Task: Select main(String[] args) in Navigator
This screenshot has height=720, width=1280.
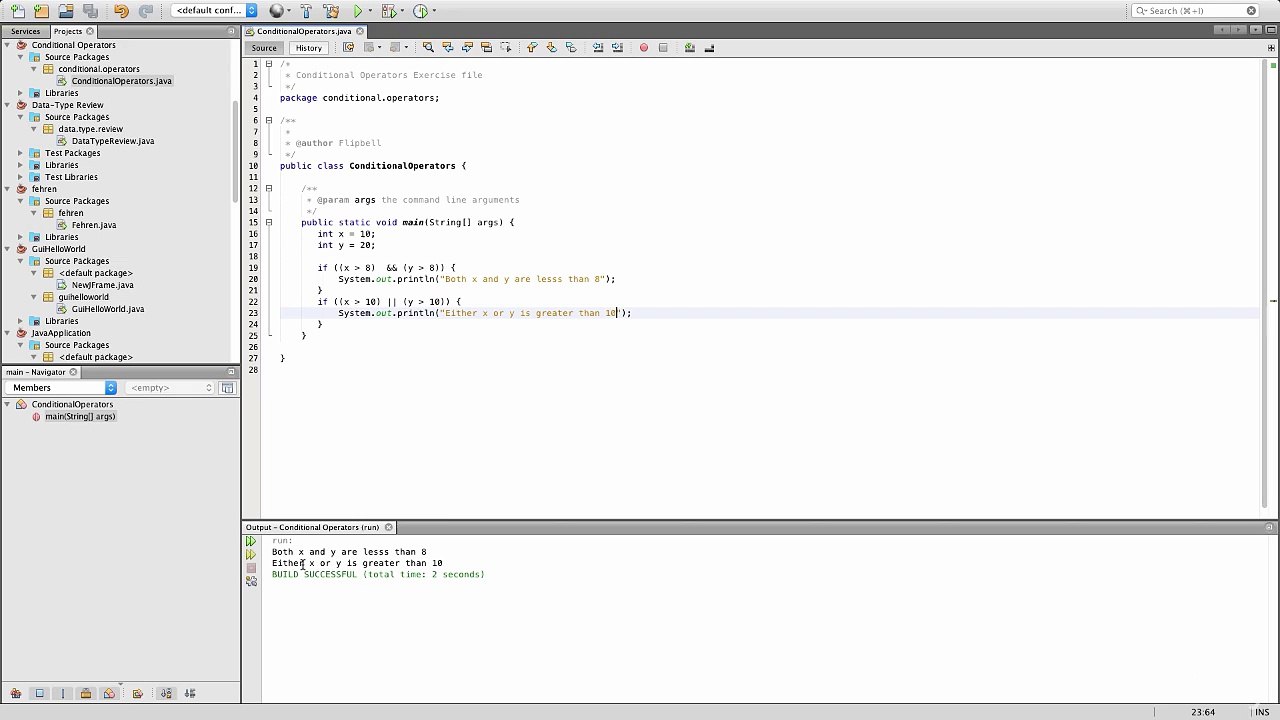Action: pyautogui.click(x=80, y=417)
